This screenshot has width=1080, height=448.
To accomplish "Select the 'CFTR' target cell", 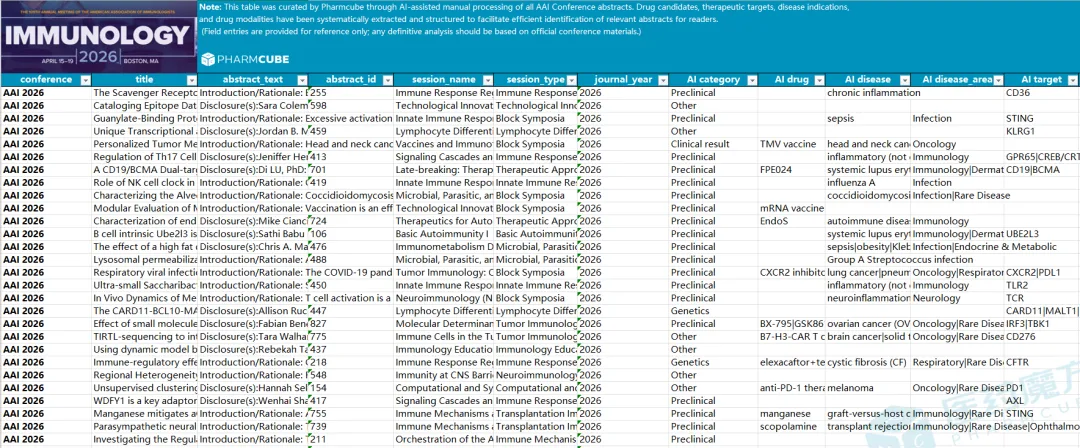I will 1042,362.
